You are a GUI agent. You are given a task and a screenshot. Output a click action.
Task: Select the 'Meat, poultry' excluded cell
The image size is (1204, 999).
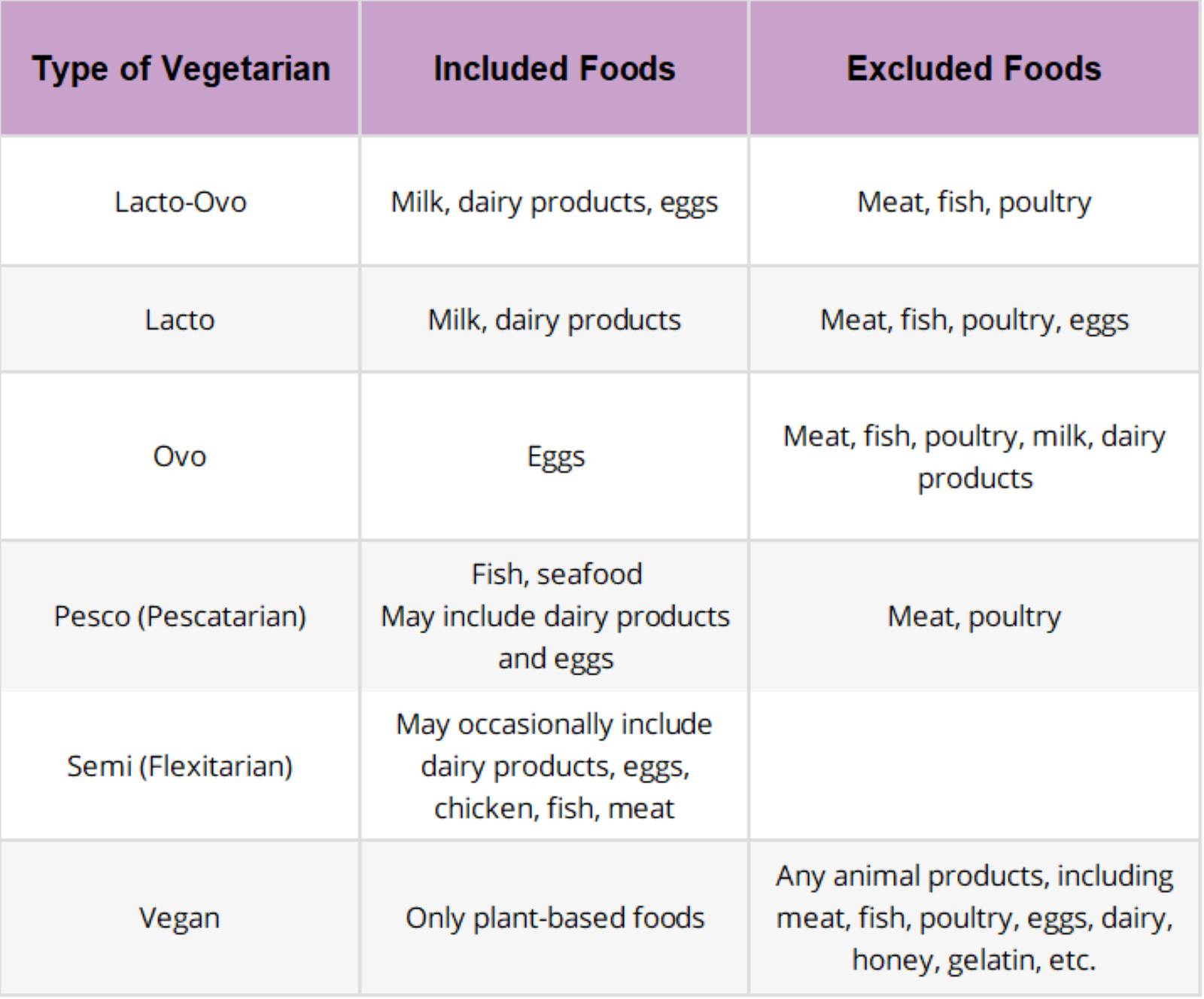tap(974, 616)
